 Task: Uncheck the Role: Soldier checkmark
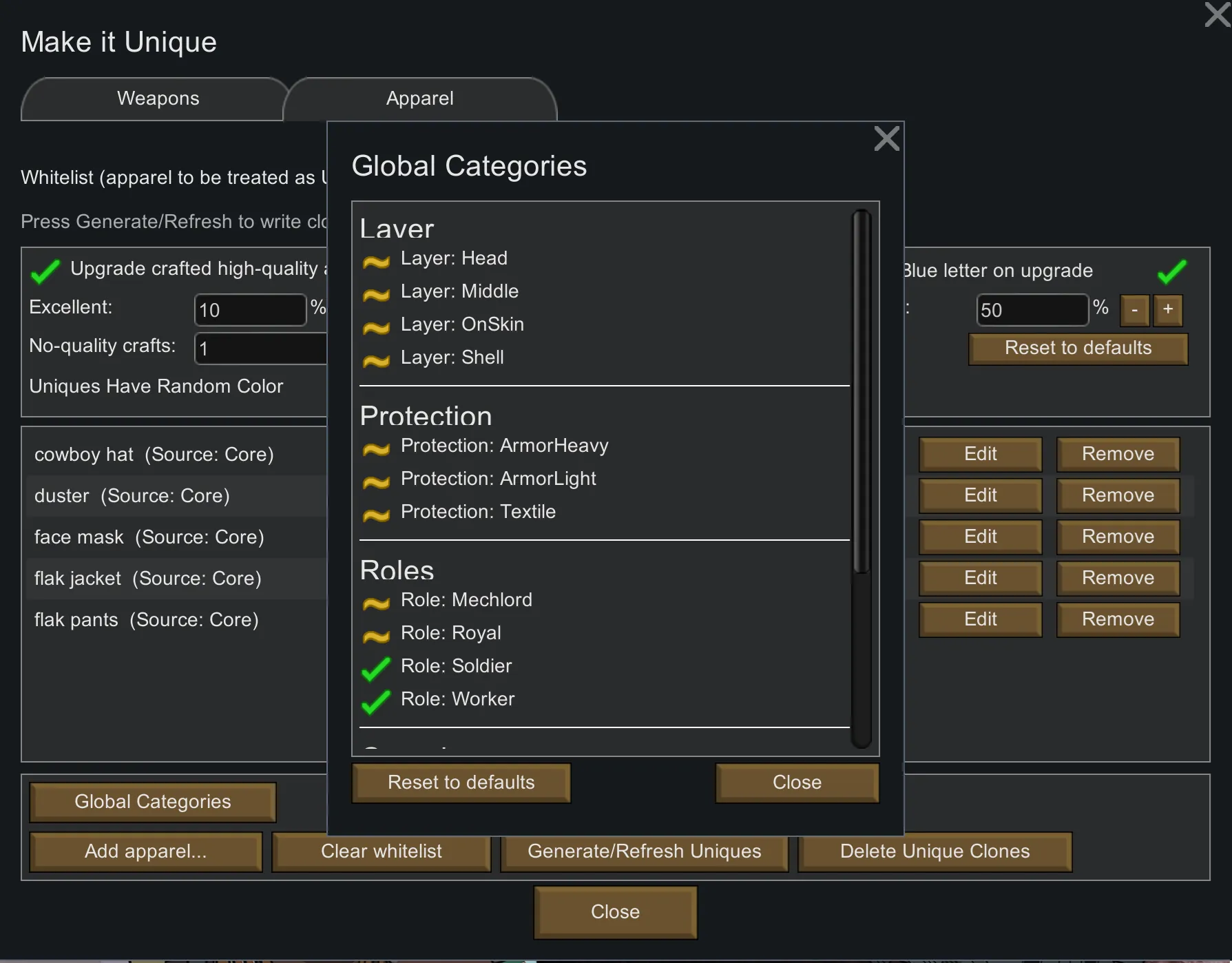tap(376, 668)
